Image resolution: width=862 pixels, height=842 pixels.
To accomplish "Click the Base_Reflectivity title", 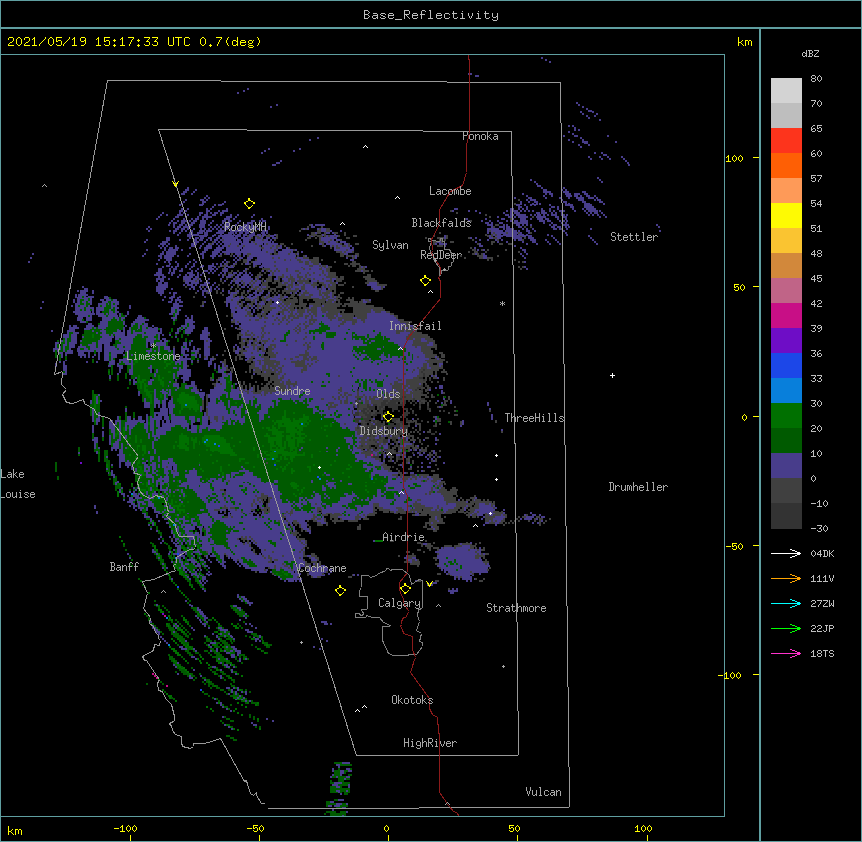I will (x=431, y=15).
